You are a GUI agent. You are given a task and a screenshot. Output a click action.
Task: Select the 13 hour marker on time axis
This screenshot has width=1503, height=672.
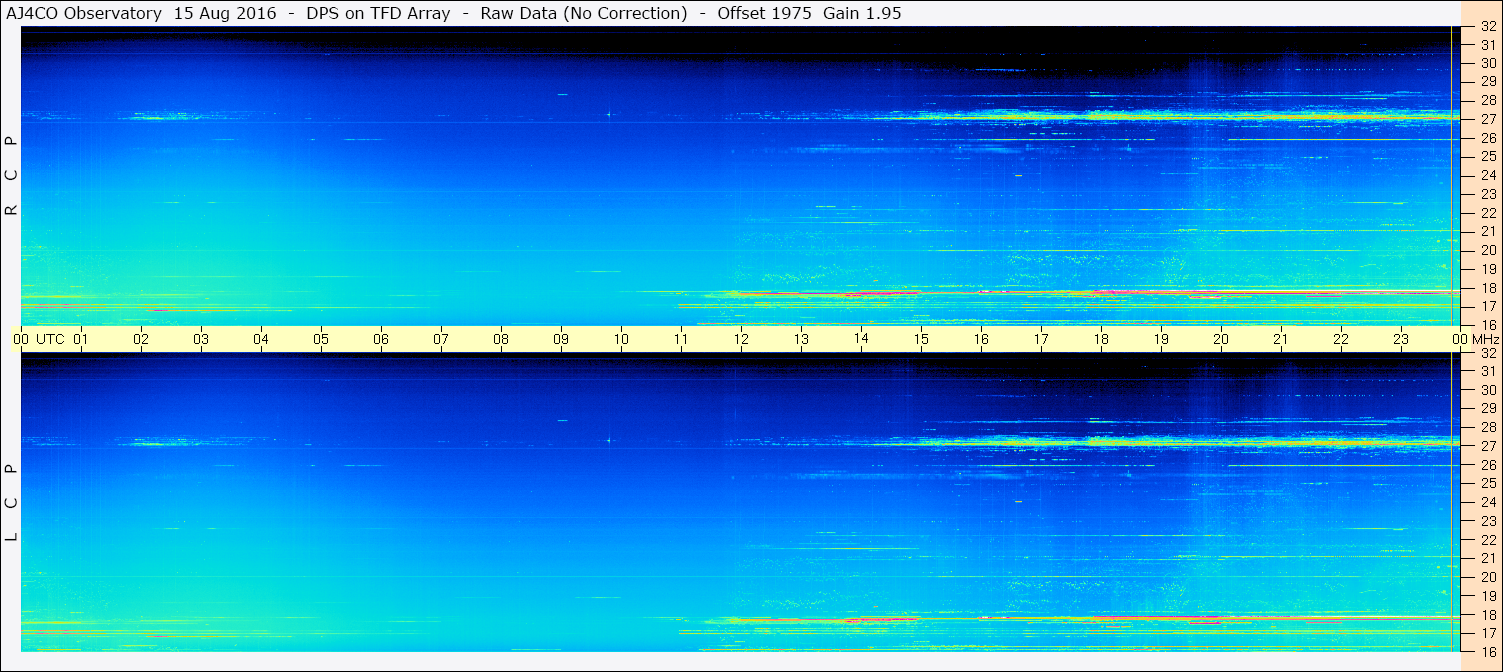tap(801, 339)
